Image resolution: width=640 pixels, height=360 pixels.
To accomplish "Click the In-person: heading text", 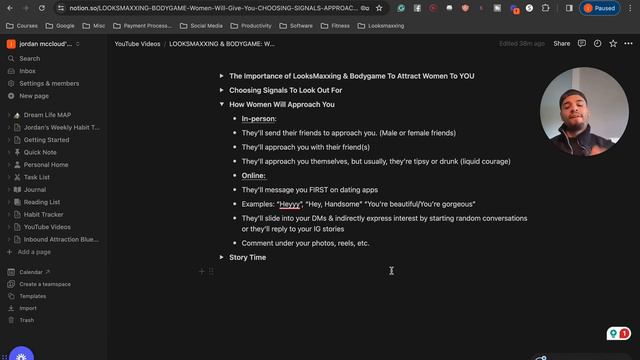I will pos(259,119).
